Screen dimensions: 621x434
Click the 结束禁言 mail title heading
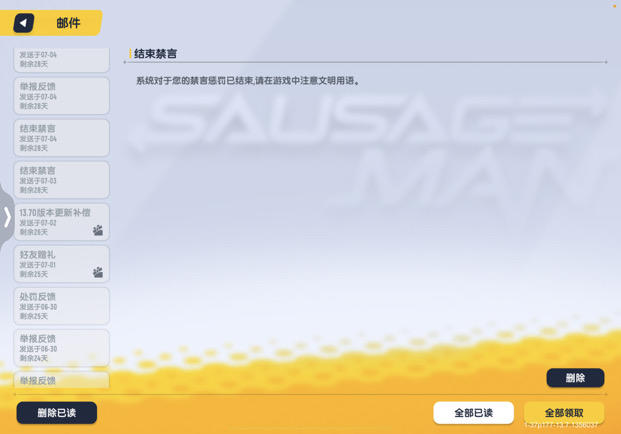(x=155, y=53)
